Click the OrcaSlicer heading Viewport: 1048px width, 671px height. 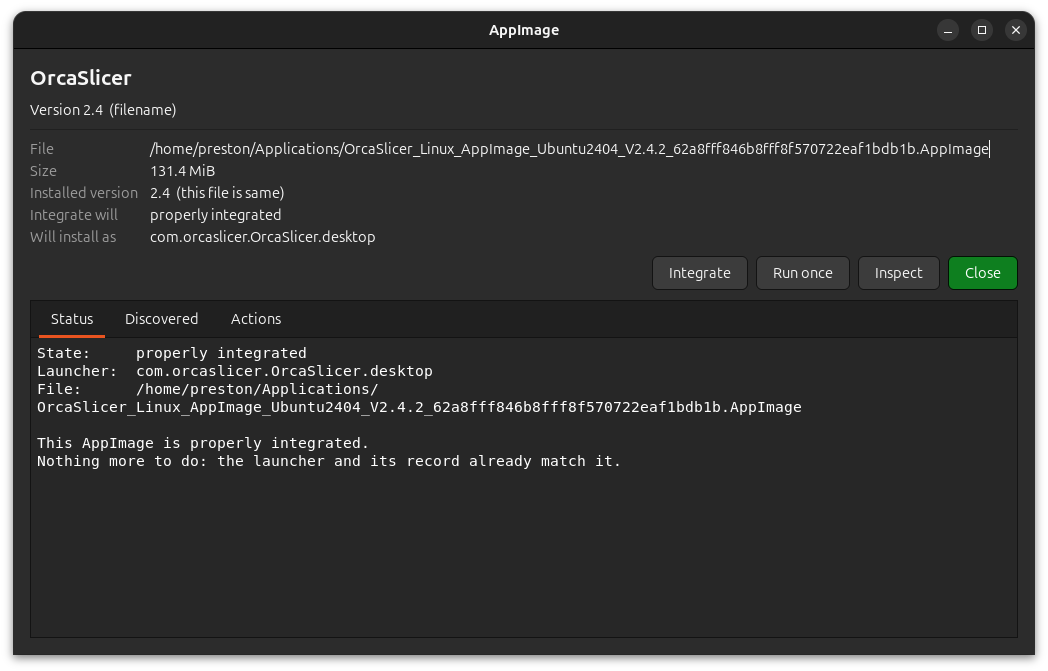(81, 78)
